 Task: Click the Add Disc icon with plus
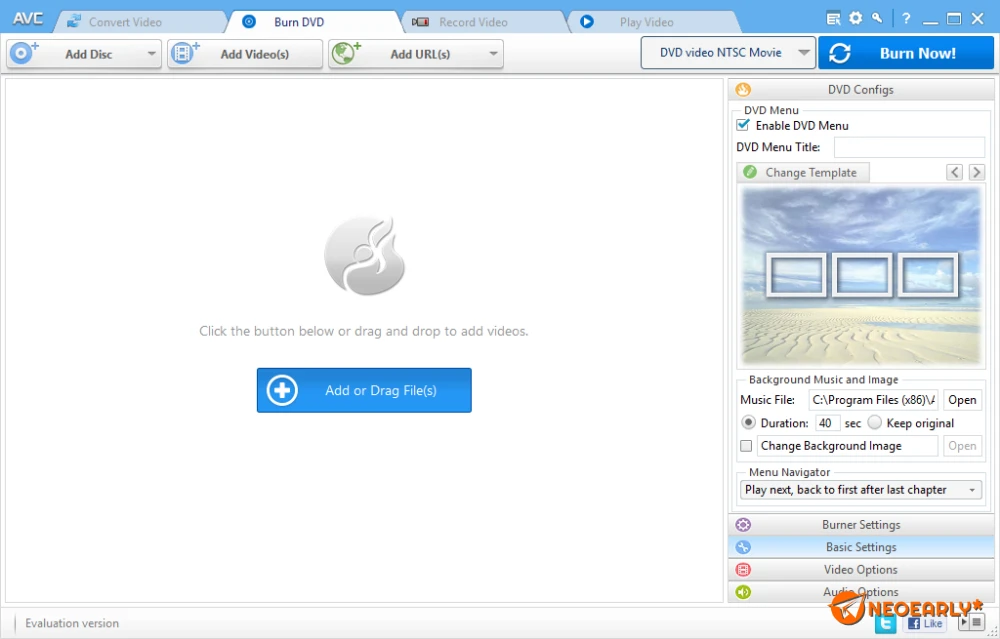tap(24, 53)
